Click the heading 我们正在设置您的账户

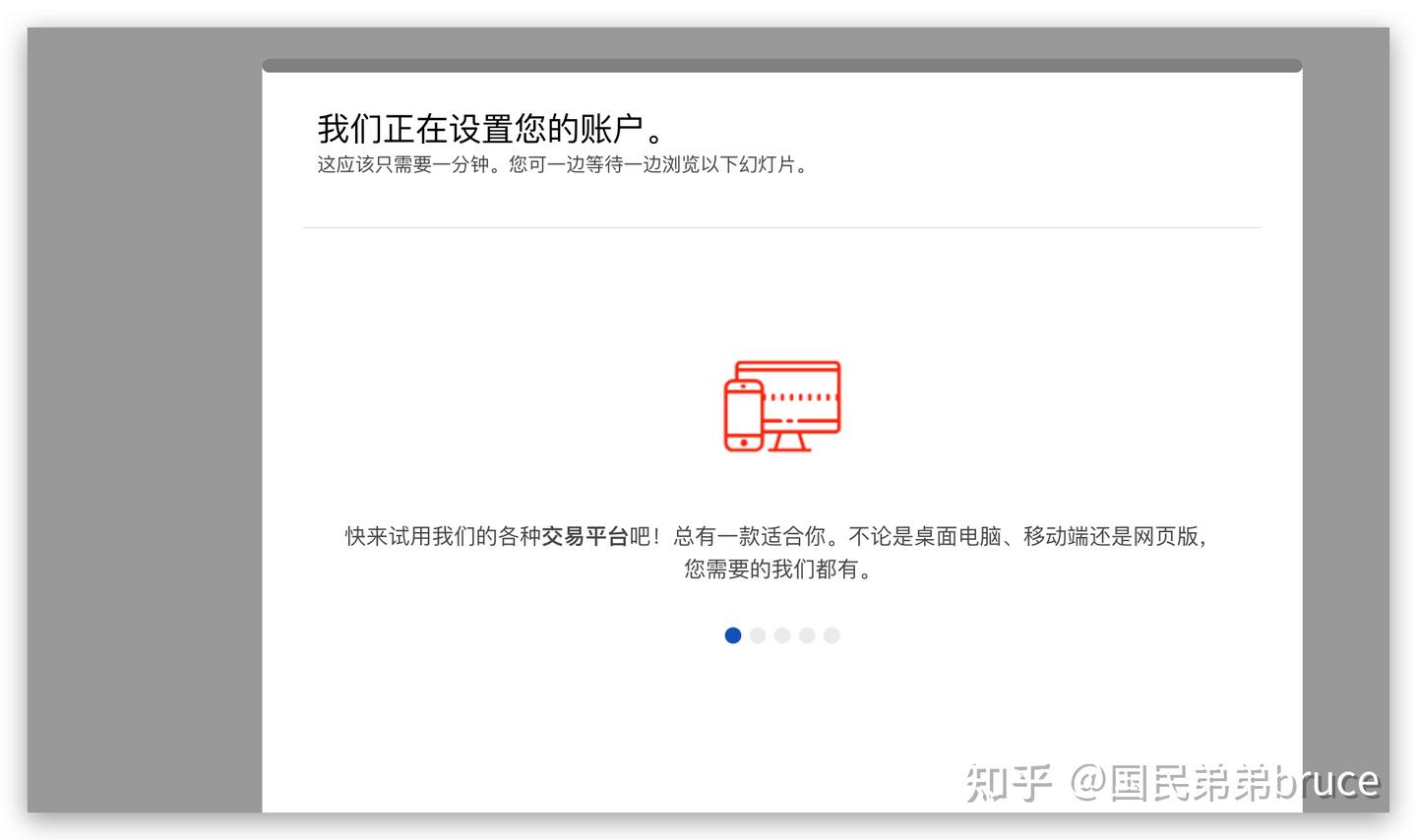[489, 126]
